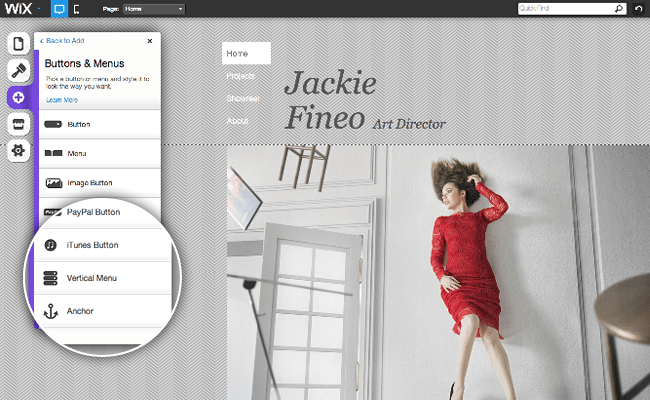Click the Vertical Menu stacked bars icon

tap(51, 278)
